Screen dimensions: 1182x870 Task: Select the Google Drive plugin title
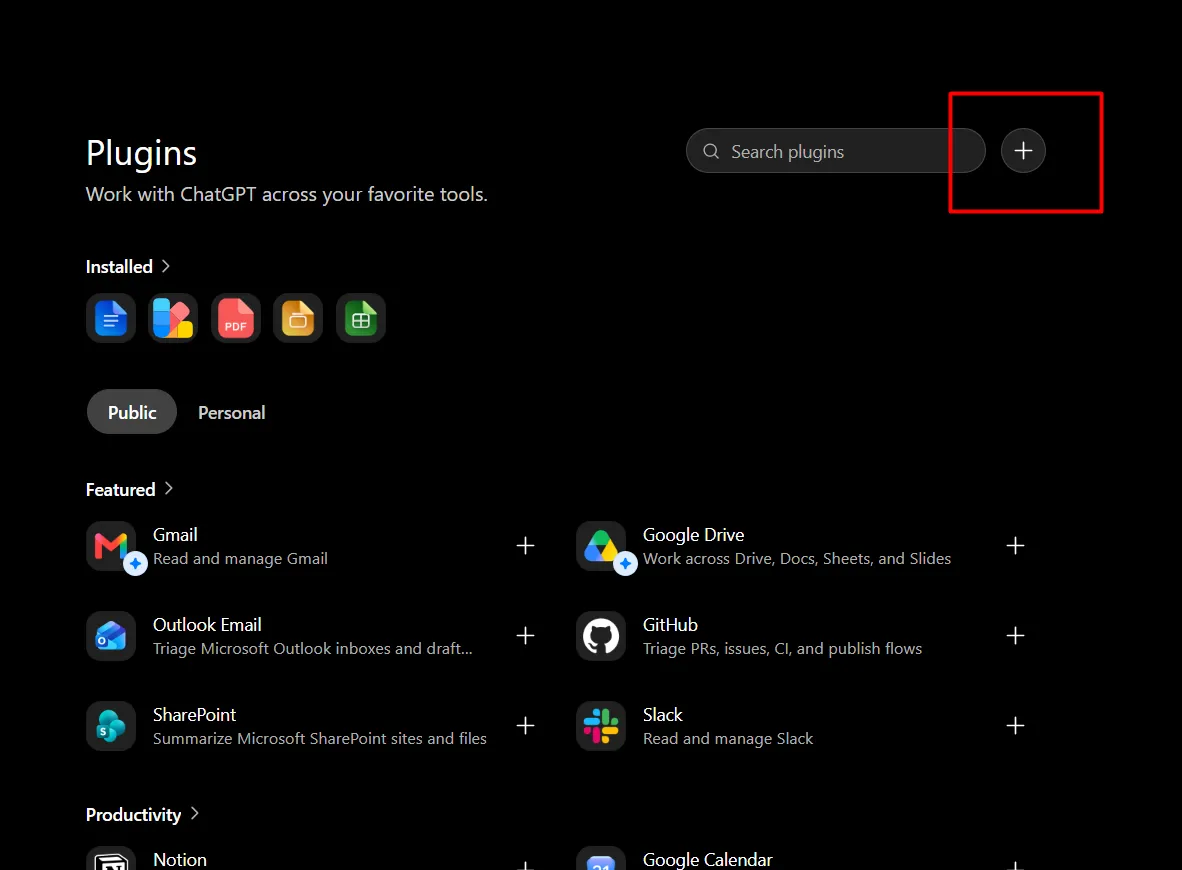tap(694, 535)
